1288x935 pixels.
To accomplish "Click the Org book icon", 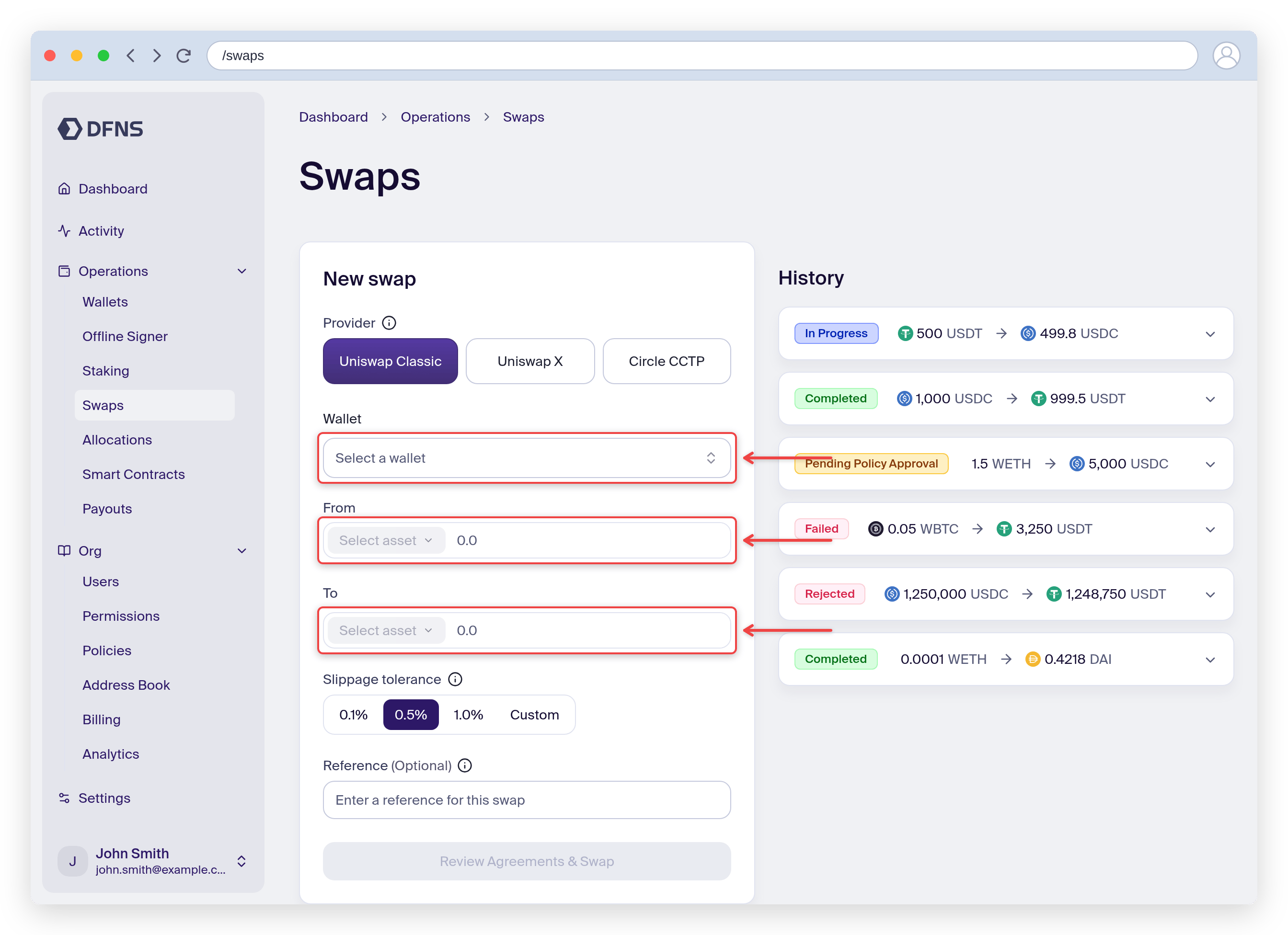I will (x=64, y=551).
